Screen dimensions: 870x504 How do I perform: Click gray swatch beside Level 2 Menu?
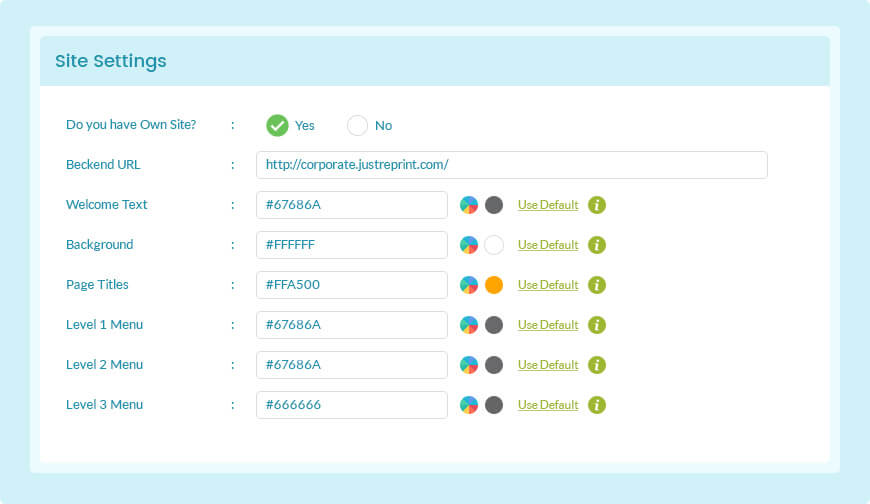tap(494, 365)
